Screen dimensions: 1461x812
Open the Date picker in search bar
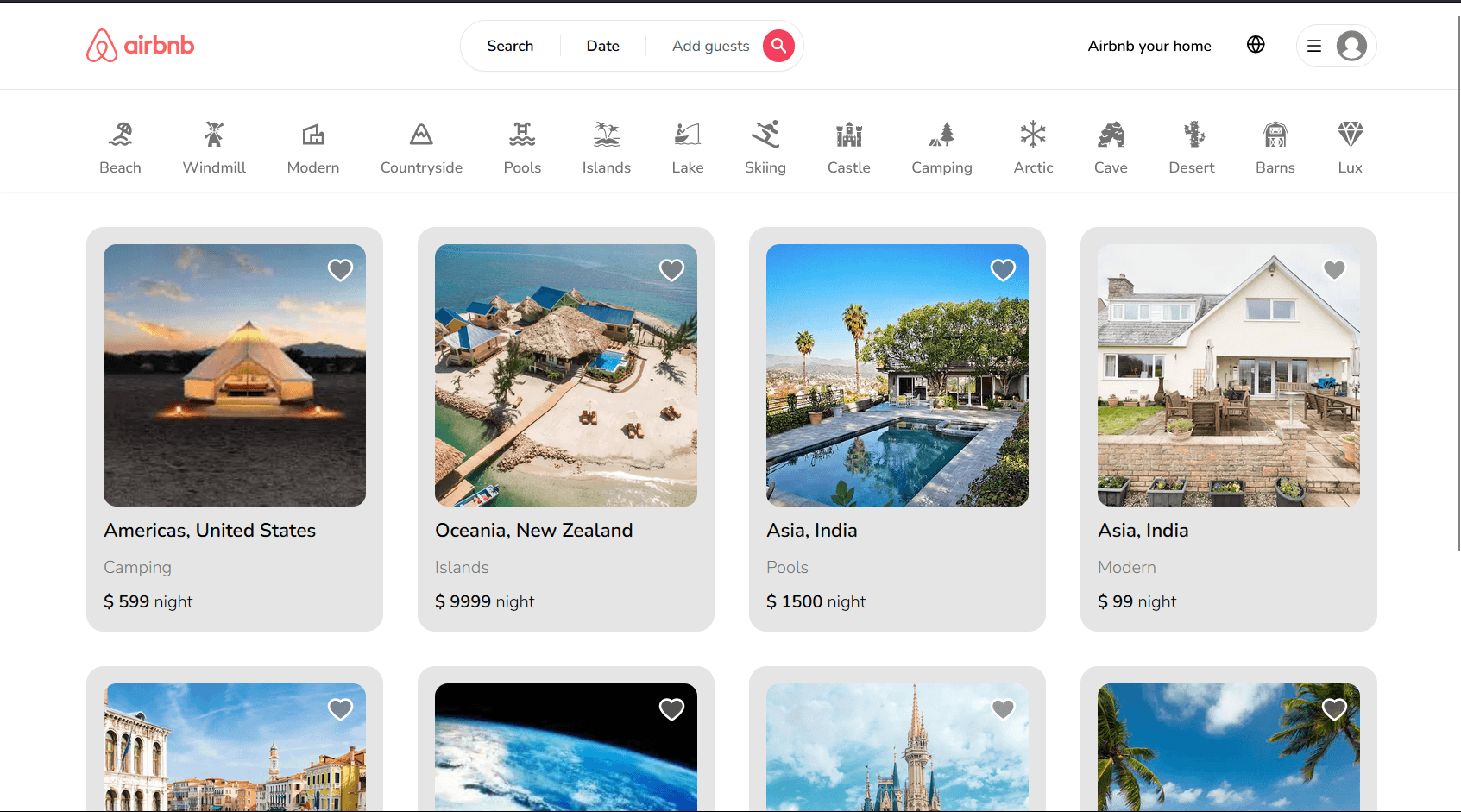pyautogui.click(x=602, y=46)
